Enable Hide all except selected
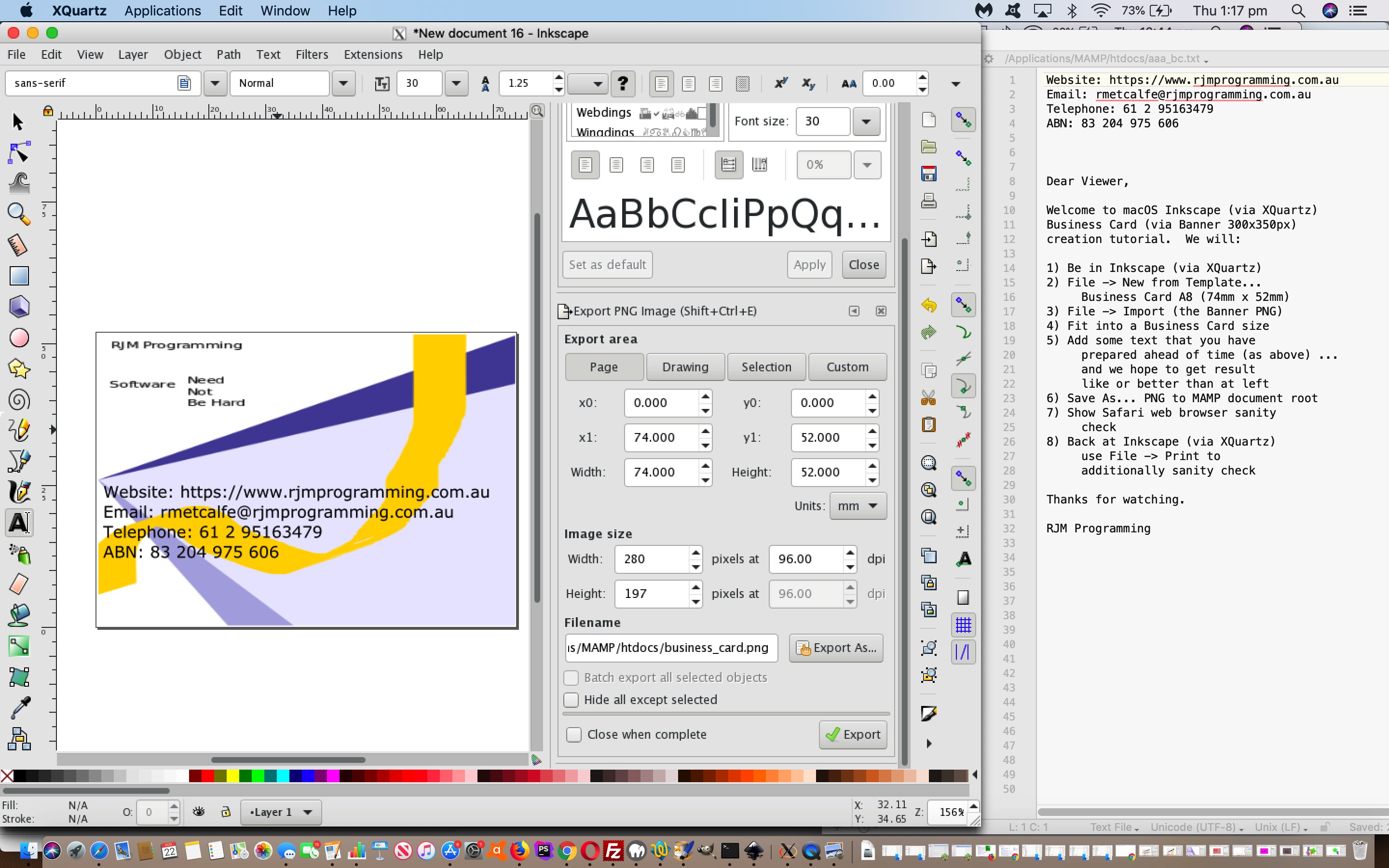This screenshot has height=868, width=1389. [572, 699]
